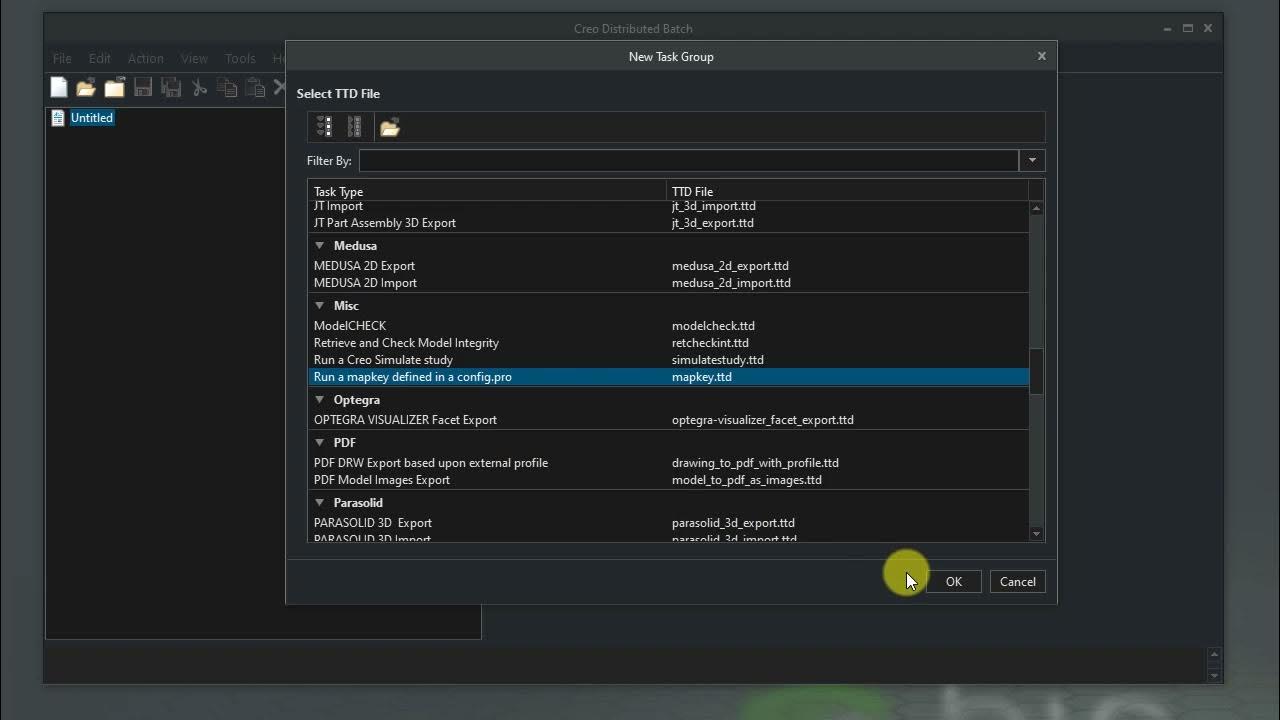The width and height of the screenshot is (1280, 720).
Task: Click the medusa_2d_import.ttd file cell
Action: [x=731, y=283]
